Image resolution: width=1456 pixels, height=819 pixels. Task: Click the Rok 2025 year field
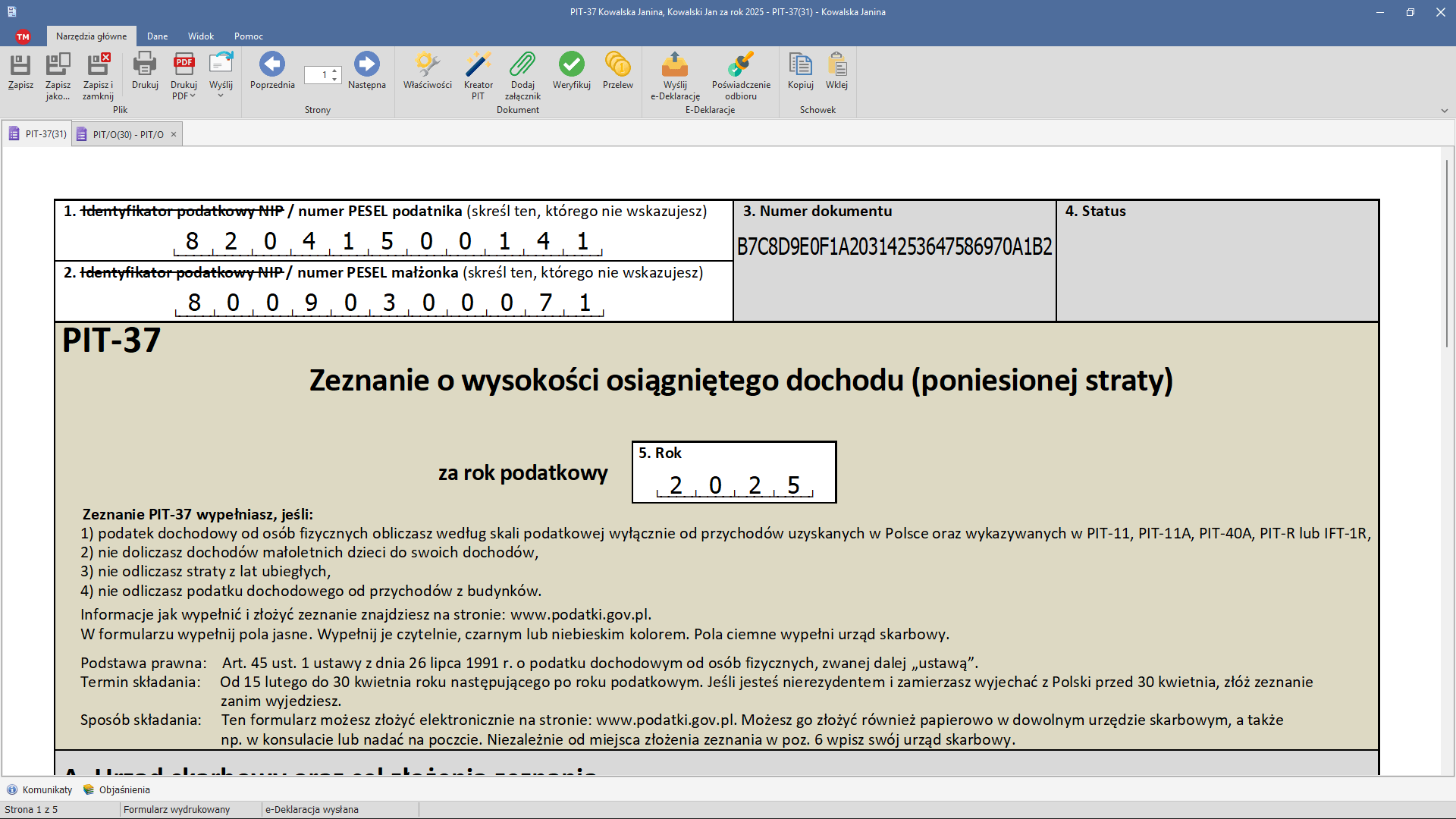point(734,485)
